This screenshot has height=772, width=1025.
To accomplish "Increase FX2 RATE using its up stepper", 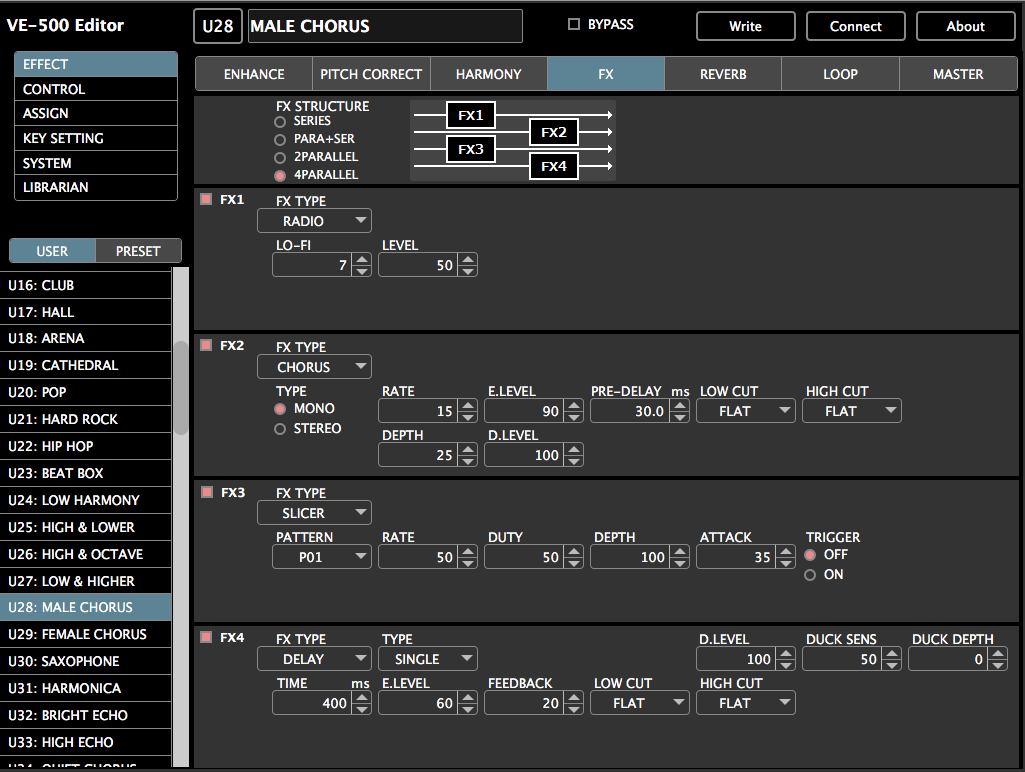I will pyautogui.click(x=467, y=405).
